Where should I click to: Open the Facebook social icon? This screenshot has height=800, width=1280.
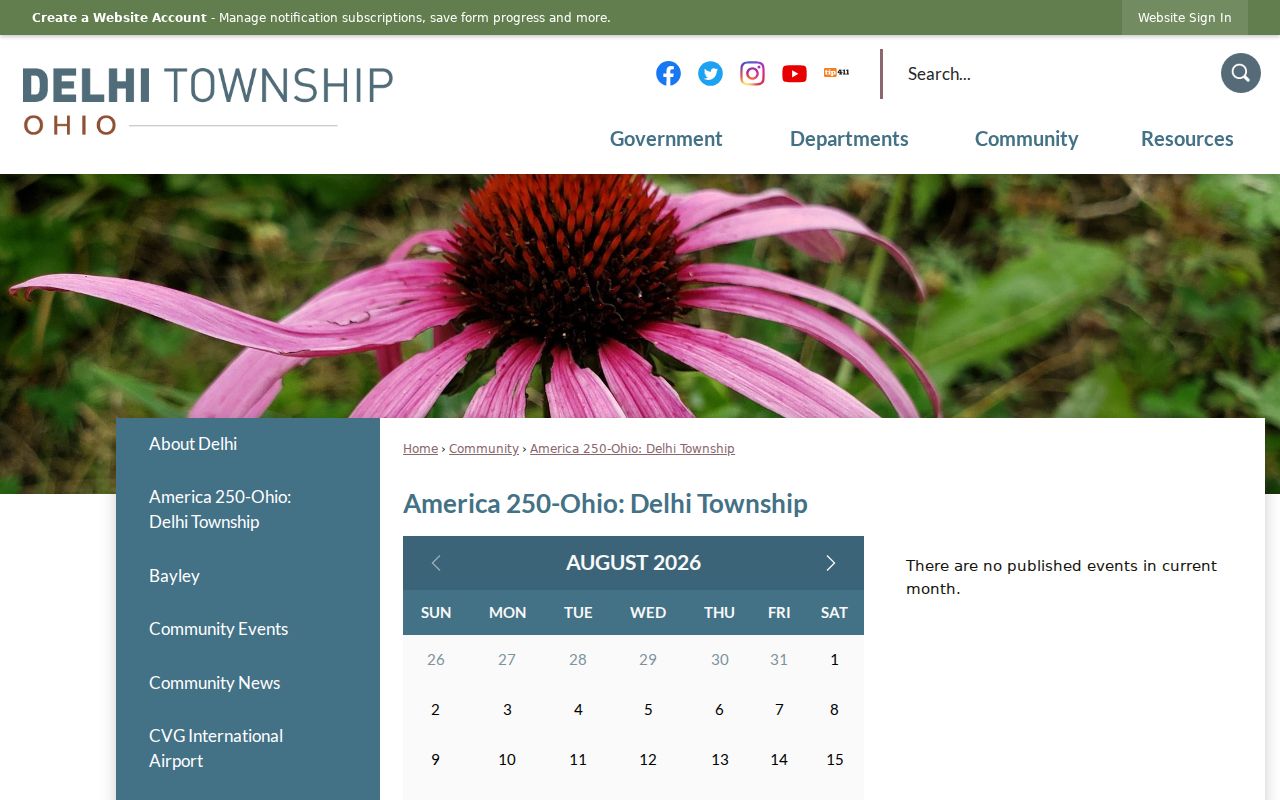[668, 73]
